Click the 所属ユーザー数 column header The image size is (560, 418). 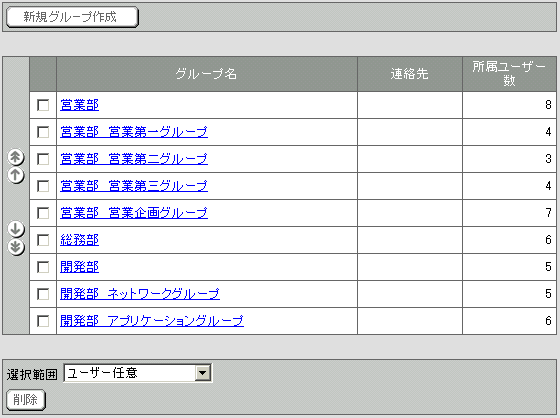coord(509,74)
